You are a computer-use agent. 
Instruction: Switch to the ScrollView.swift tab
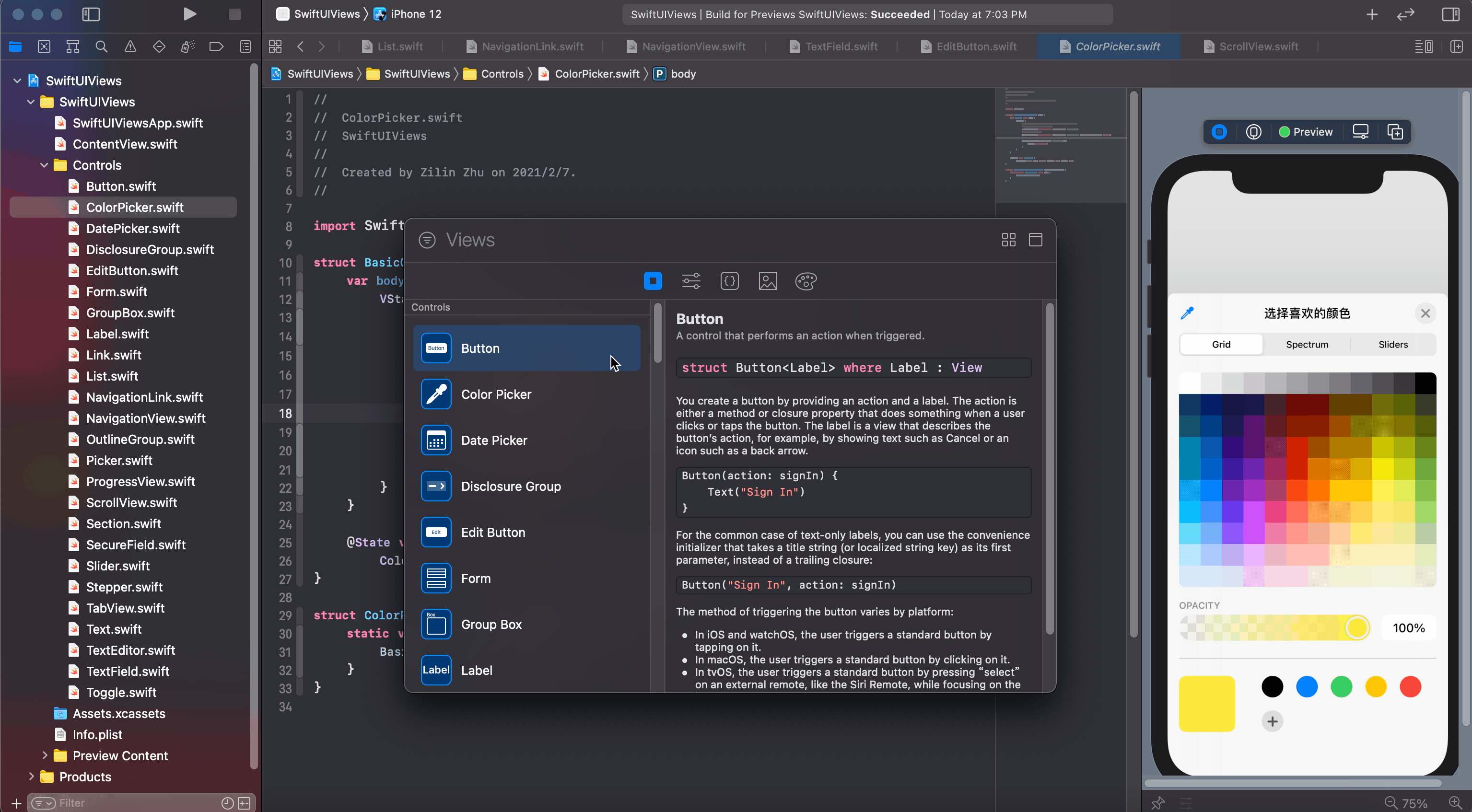pyautogui.click(x=1258, y=46)
